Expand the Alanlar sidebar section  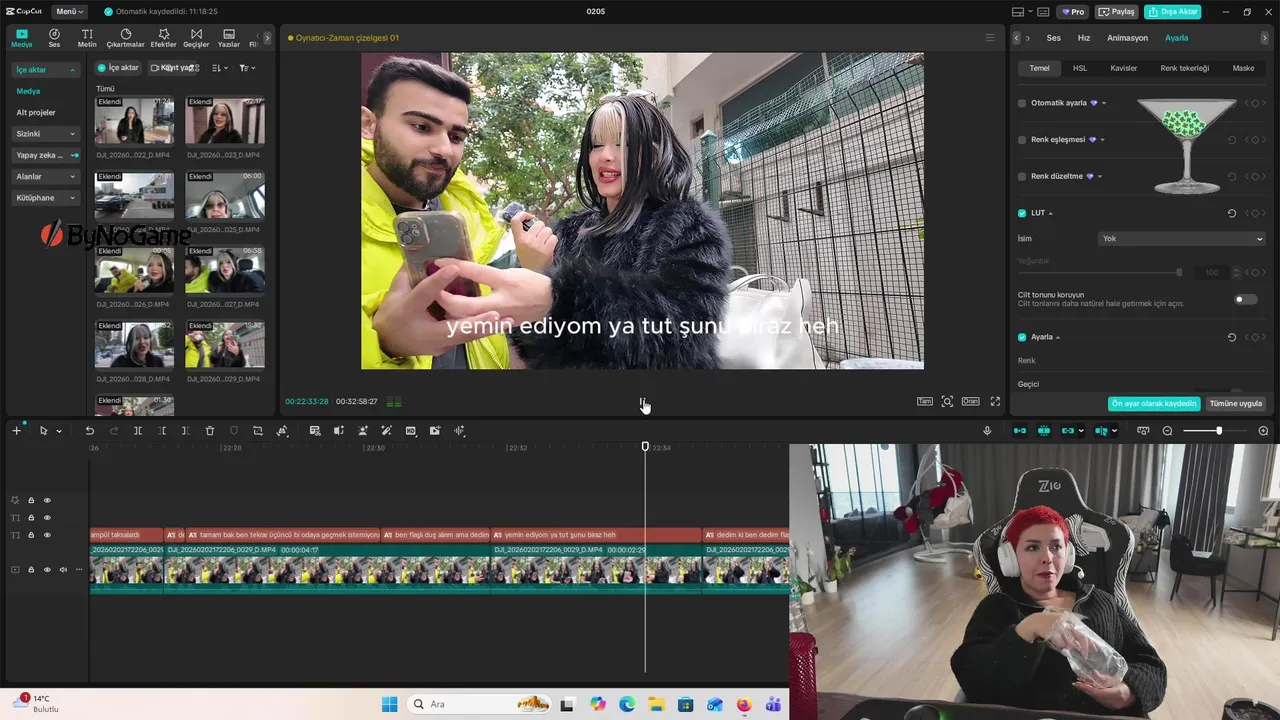(46, 176)
